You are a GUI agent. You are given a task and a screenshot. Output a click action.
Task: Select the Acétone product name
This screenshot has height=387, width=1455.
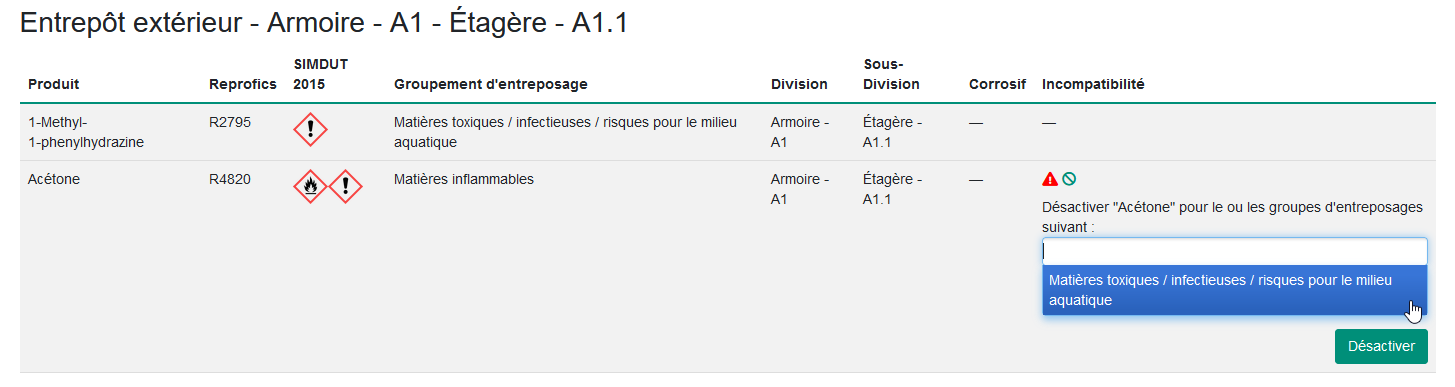tap(54, 180)
